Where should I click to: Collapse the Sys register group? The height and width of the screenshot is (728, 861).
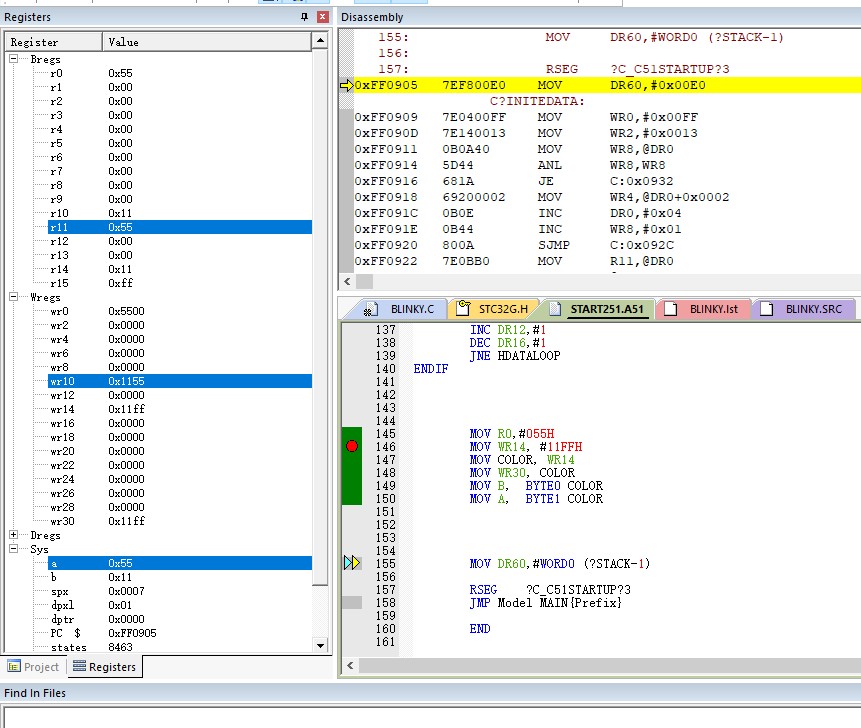pos(13,549)
